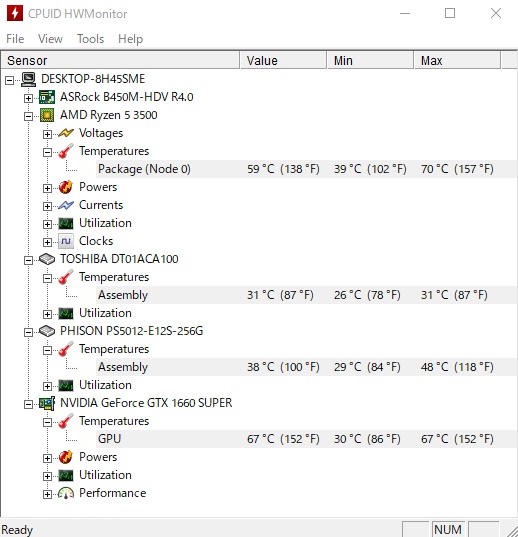Click the TOSHIBA DT01ACA100 hard drive icon
The width and height of the screenshot is (518, 537).
(x=47, y=259)
